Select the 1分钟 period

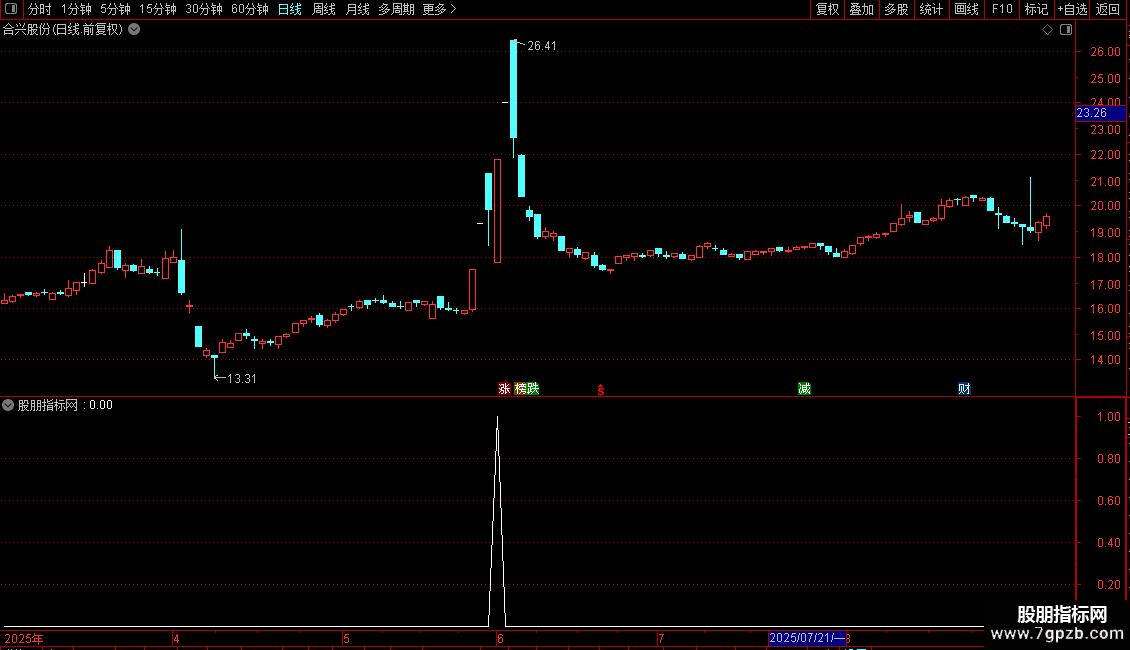(76, 9)
